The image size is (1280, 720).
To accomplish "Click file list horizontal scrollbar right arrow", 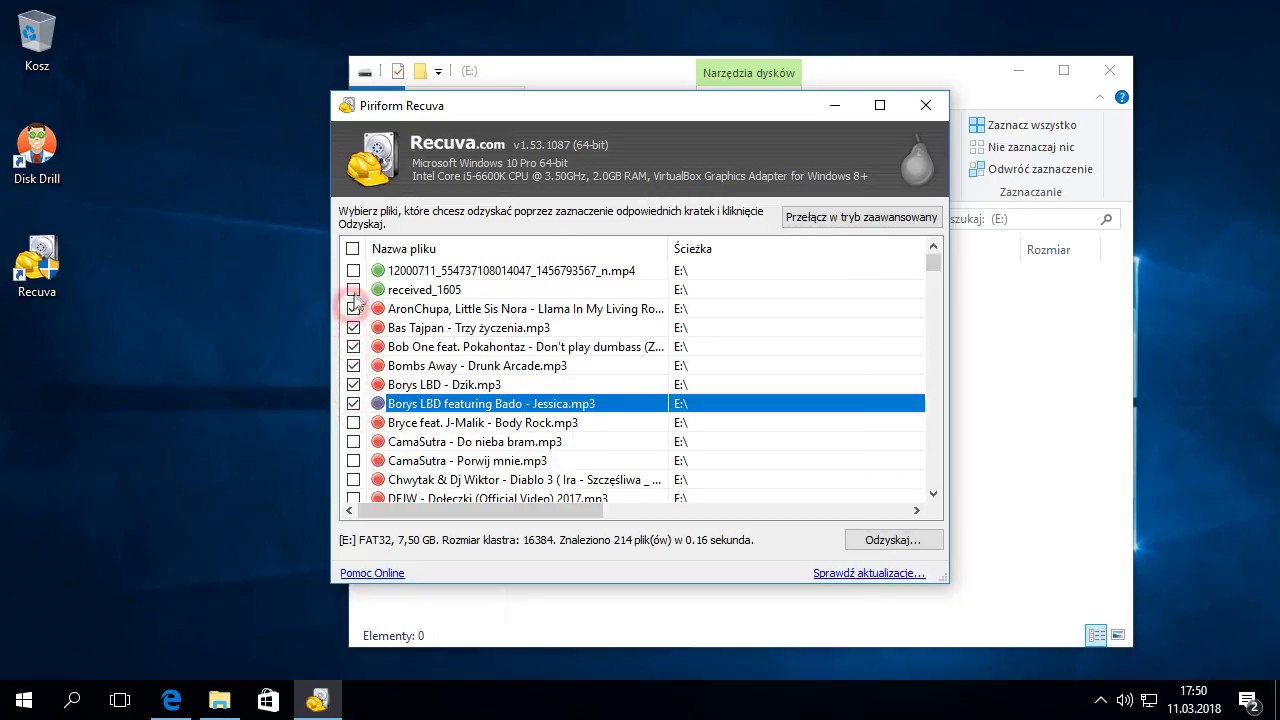I will pyautogui.click(x=916, y=511).
